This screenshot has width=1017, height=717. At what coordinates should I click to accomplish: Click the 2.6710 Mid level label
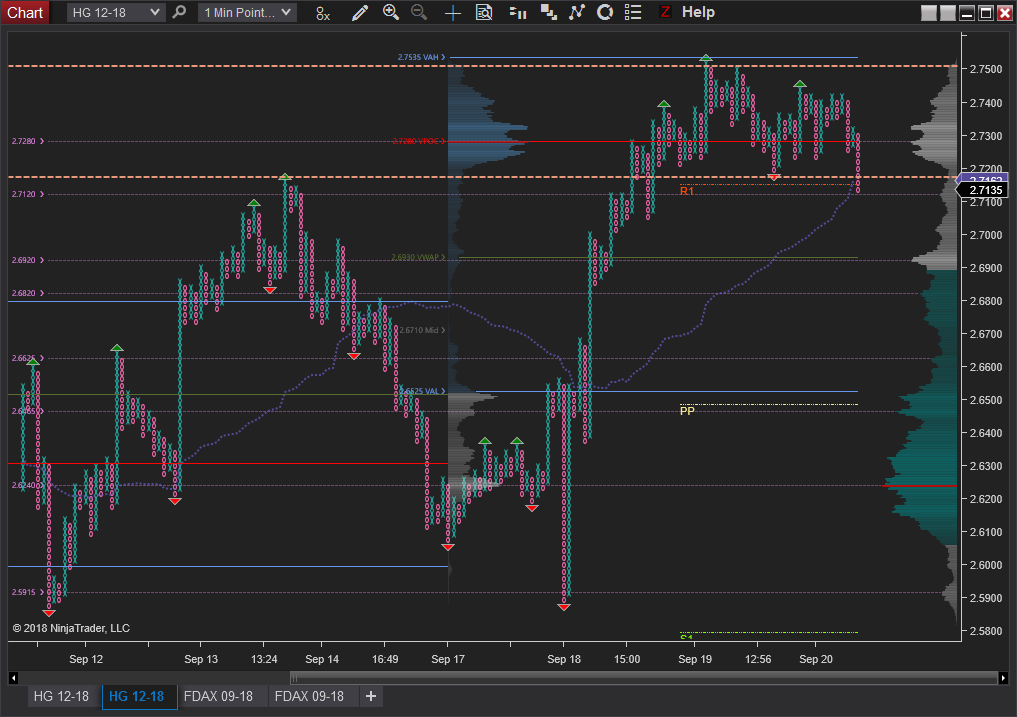click(x=422, y=330)
